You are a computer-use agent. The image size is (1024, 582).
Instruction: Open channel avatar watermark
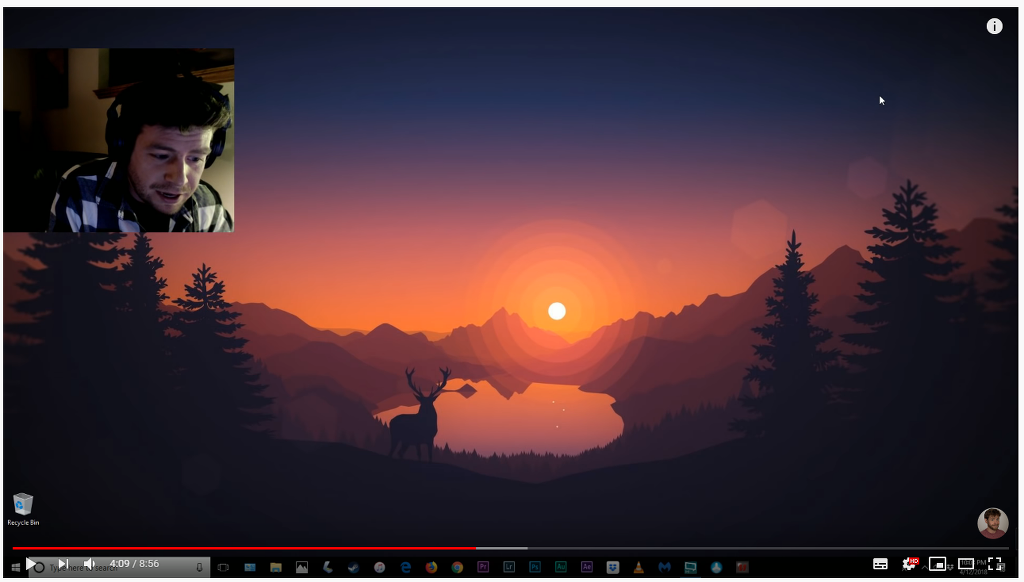[993, 523]
